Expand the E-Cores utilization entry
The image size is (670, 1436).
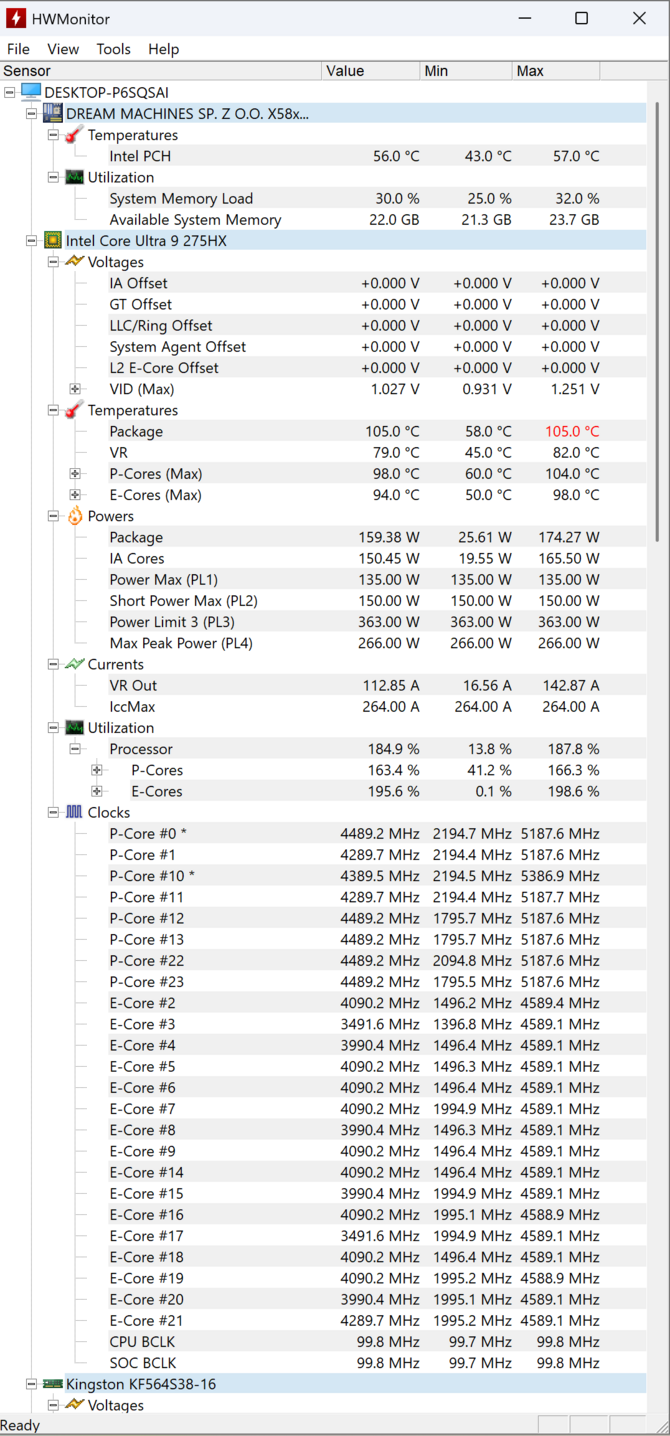[x=96, y=791]
